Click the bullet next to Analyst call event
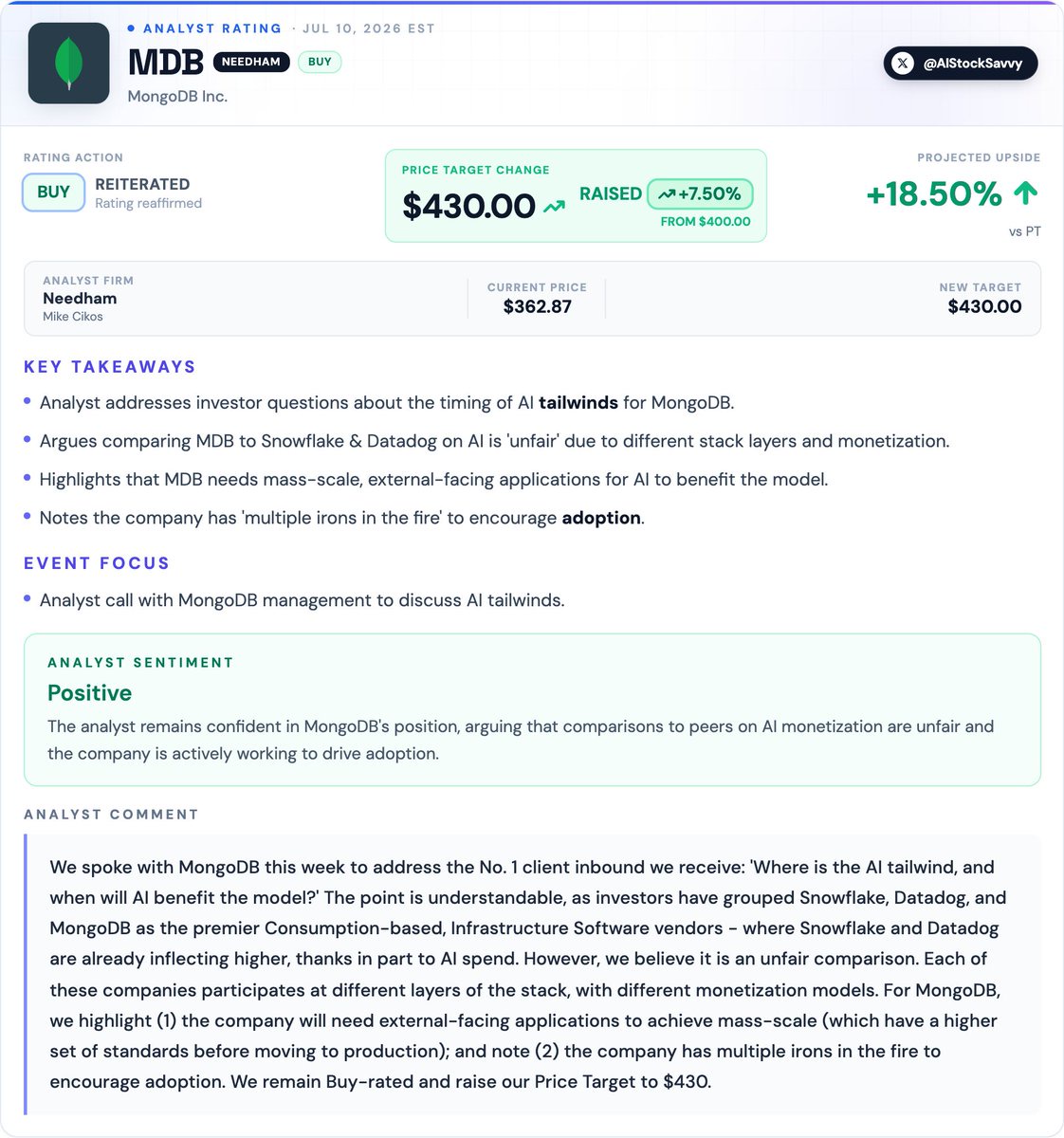 tap(28, 599)
